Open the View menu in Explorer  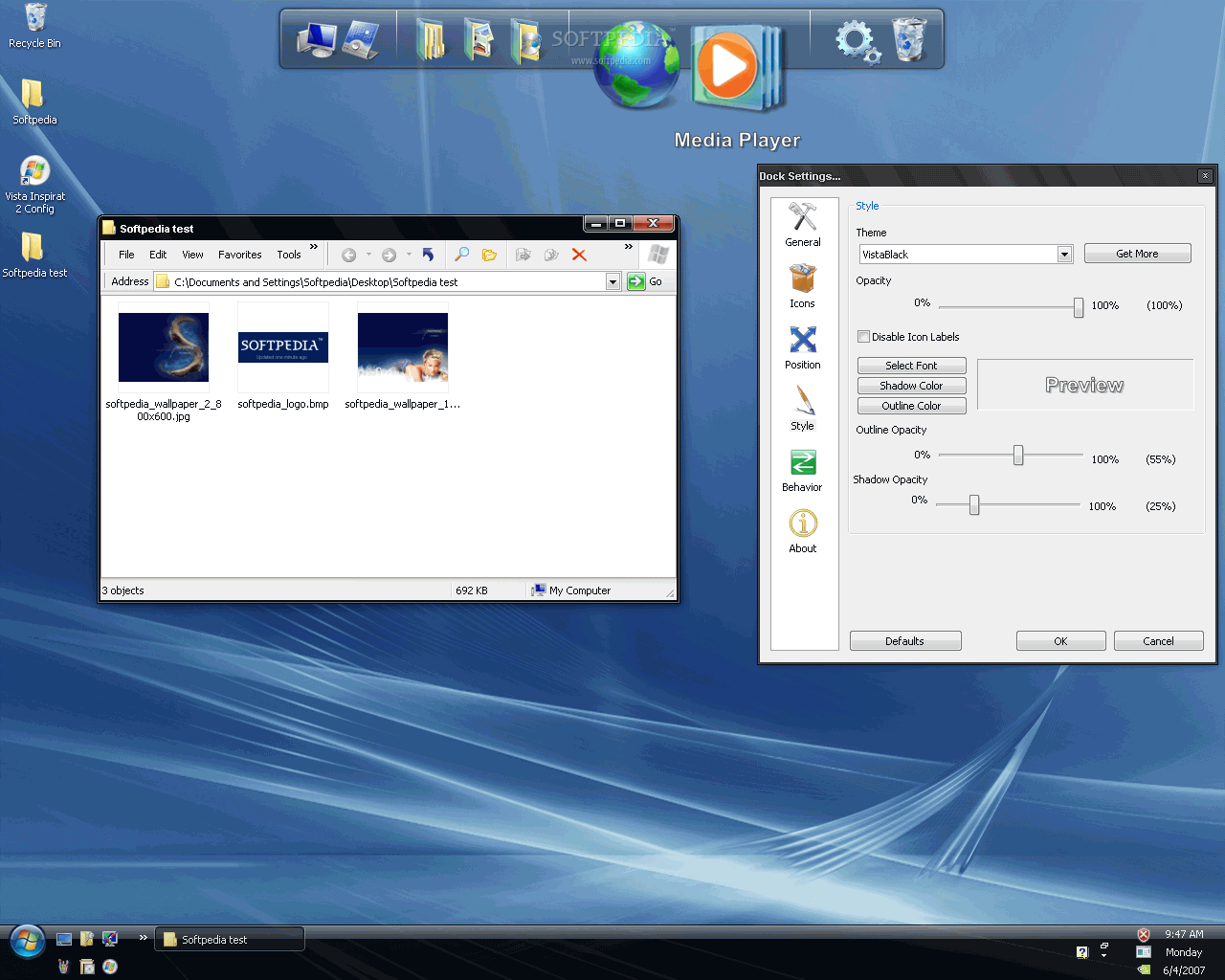(192, 255)
